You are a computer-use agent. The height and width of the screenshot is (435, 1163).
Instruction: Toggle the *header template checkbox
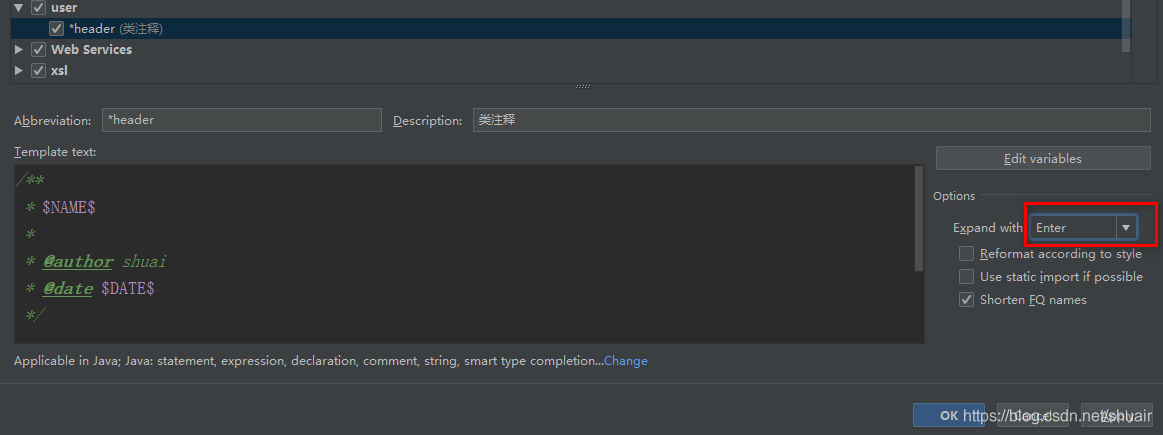coord(56,29)
